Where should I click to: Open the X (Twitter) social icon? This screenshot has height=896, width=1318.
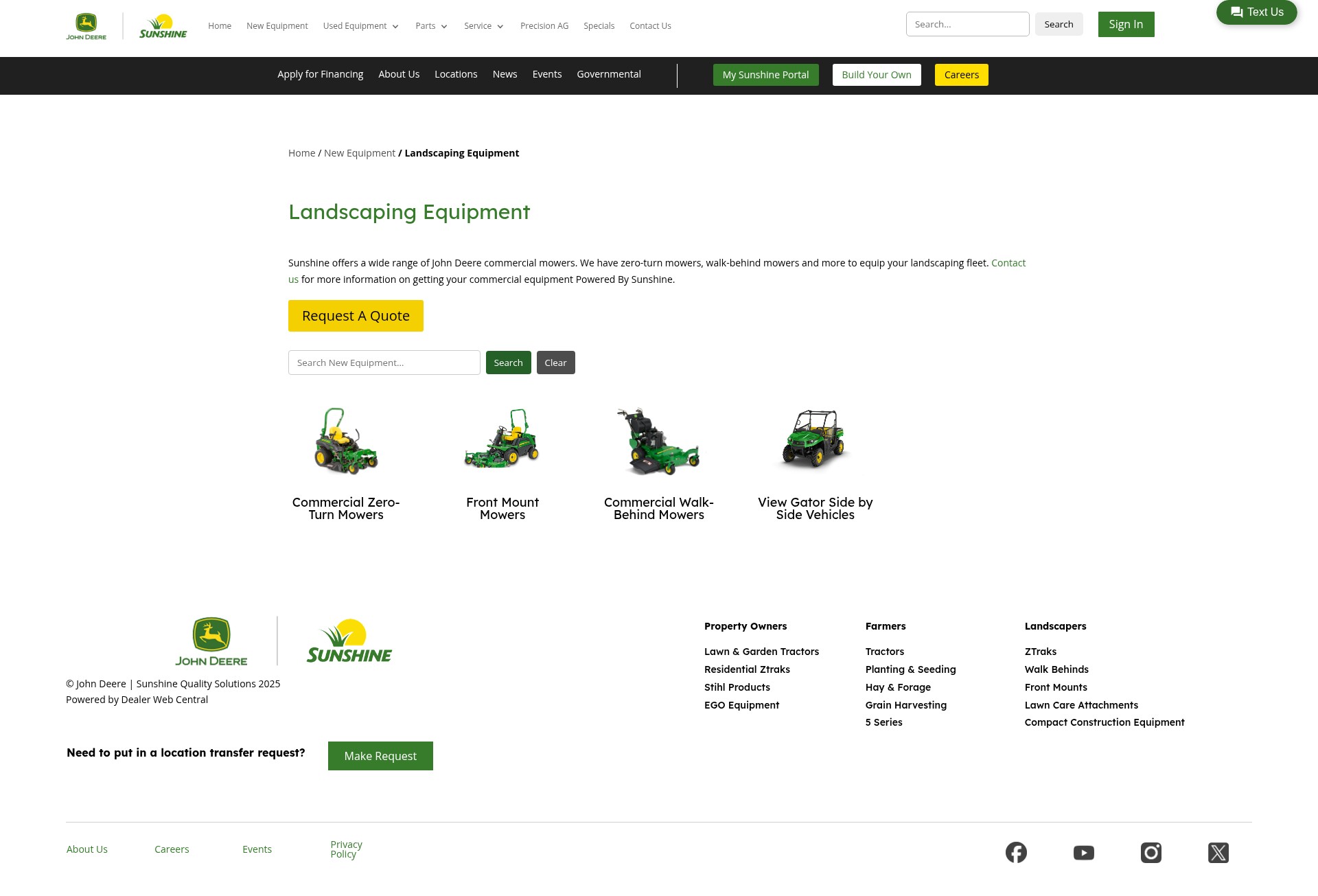point(1218,853)
